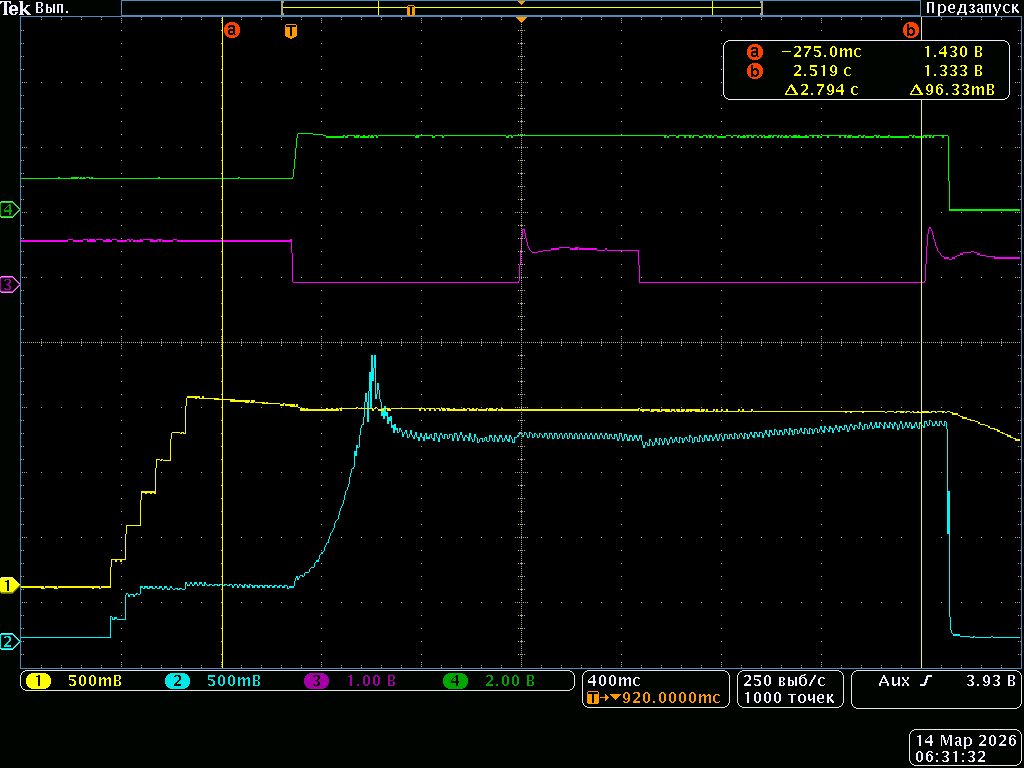1024x768 pixels.
Task: Click the cursor "b" marker above the graticule
Action: pos(910,30)
